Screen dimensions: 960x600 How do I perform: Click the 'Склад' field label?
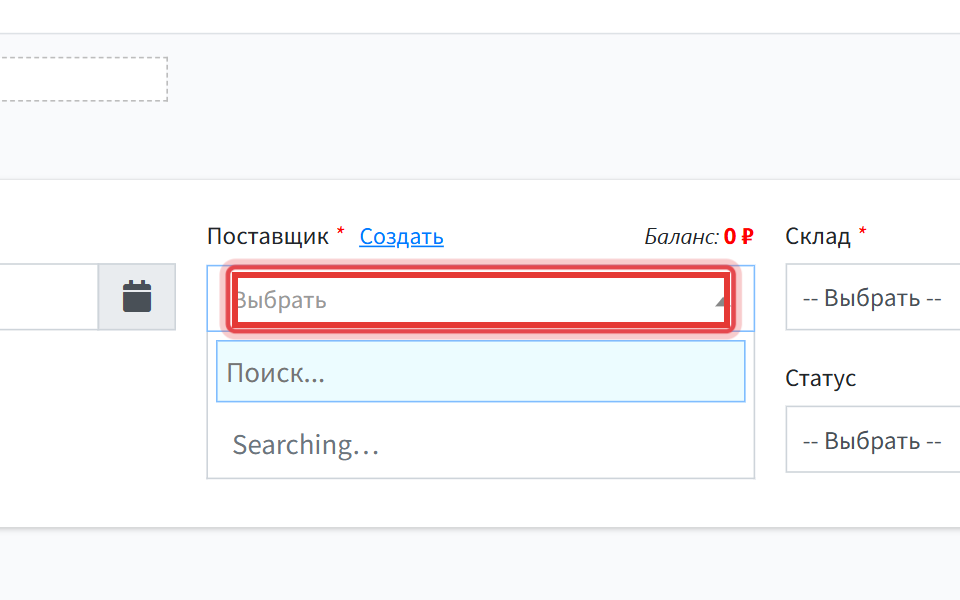tap(818, 236)
